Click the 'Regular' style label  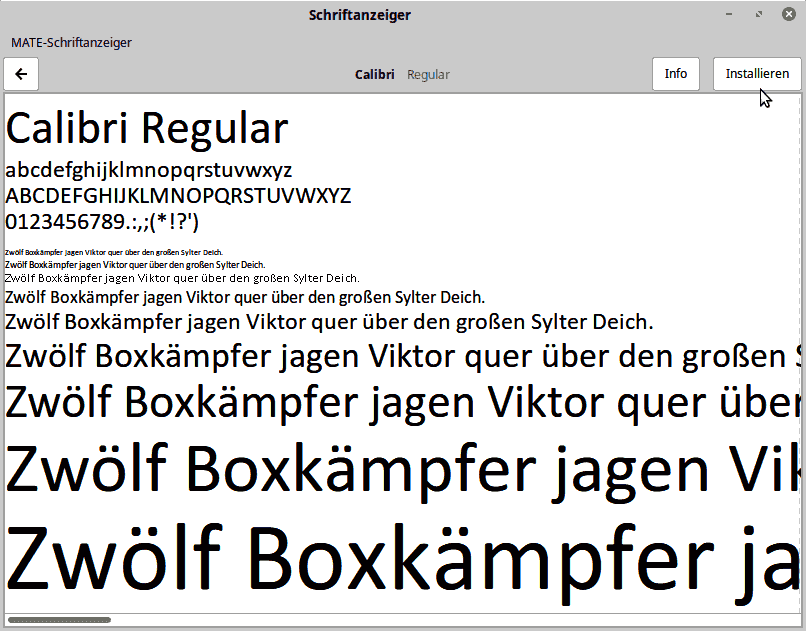coord(428,75)
